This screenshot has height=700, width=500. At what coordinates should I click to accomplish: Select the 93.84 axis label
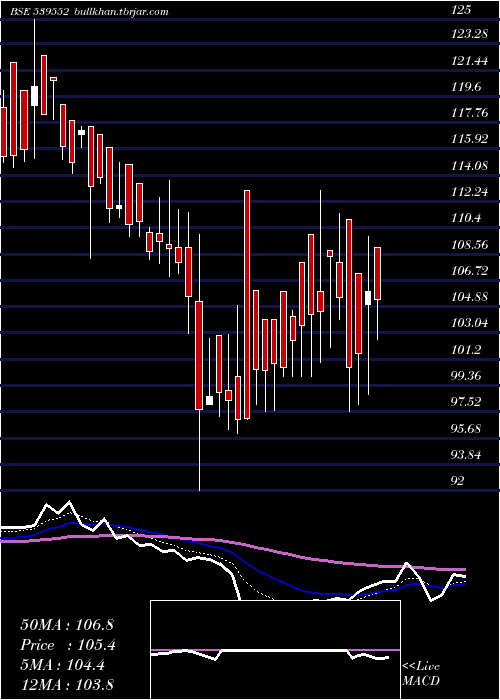(466, 454)
